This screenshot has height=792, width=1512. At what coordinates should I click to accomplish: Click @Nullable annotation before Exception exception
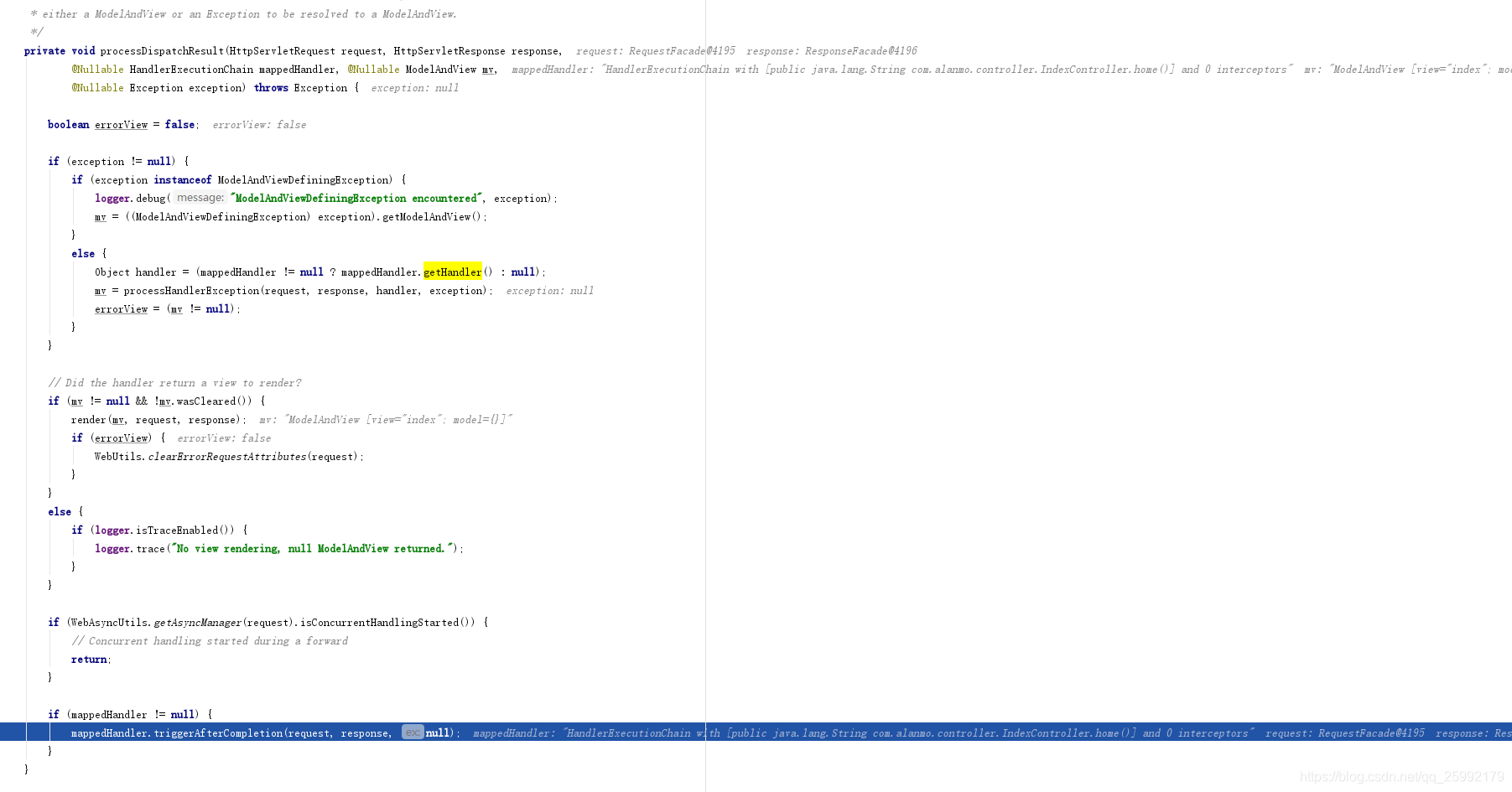pos(97,88)
